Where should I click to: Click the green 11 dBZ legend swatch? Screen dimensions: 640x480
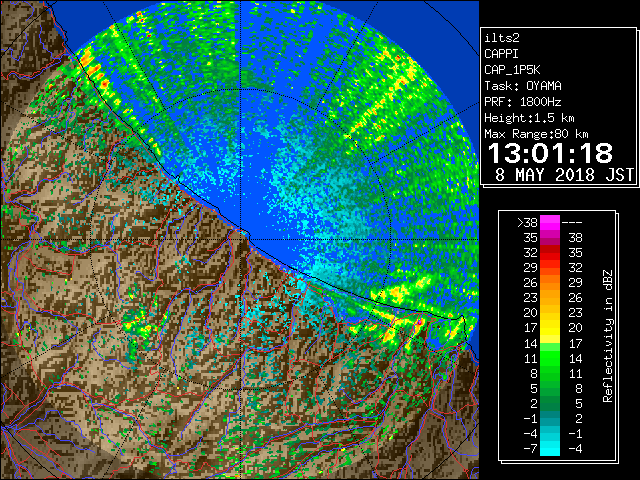coord(550,358)
